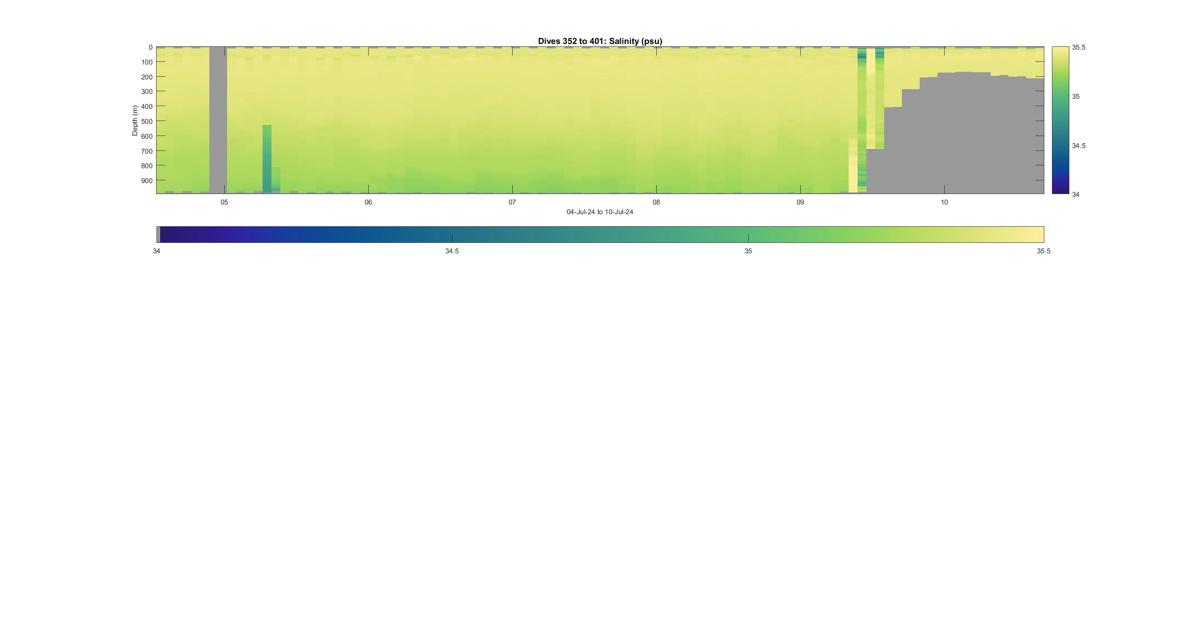The height and width of the screenshot is (622, 1200).
Task: Click the depth tick label '400'
Action: 146,107
